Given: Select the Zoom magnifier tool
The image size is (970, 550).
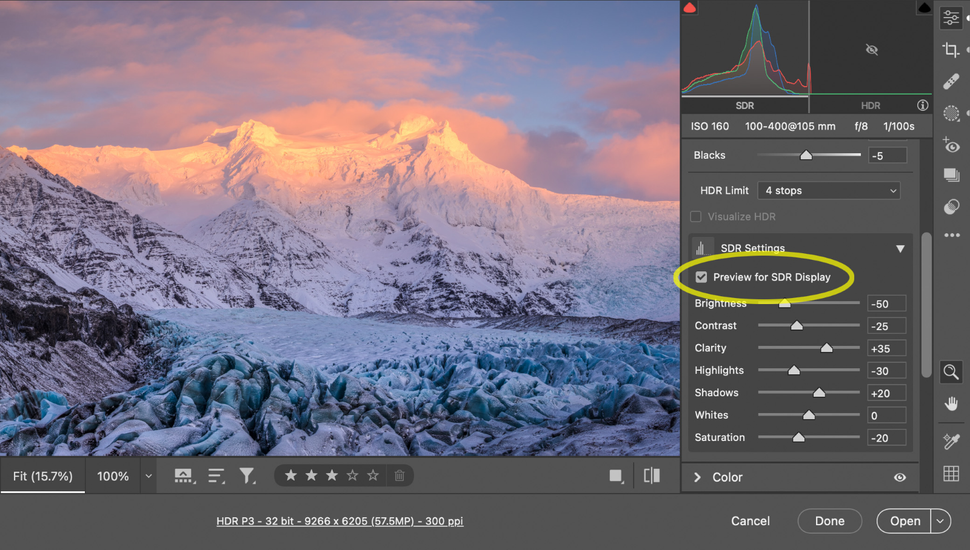Looking at the screenshot, I should coord(951,372).
